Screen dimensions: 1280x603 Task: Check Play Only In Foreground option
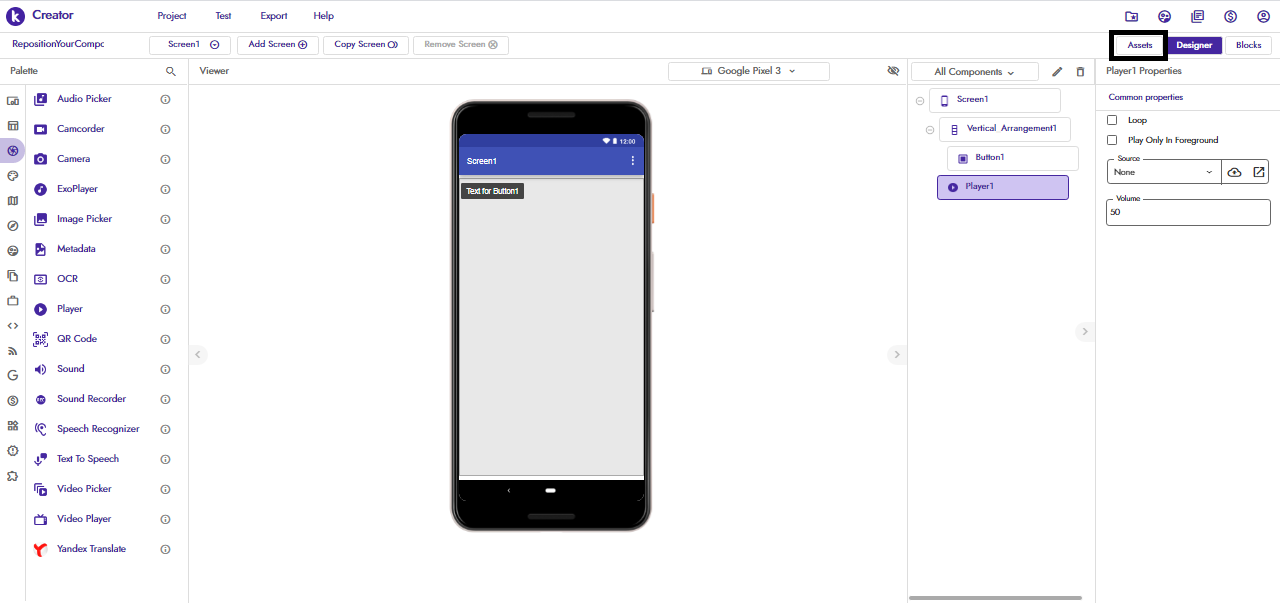(x=1112, y=140)
